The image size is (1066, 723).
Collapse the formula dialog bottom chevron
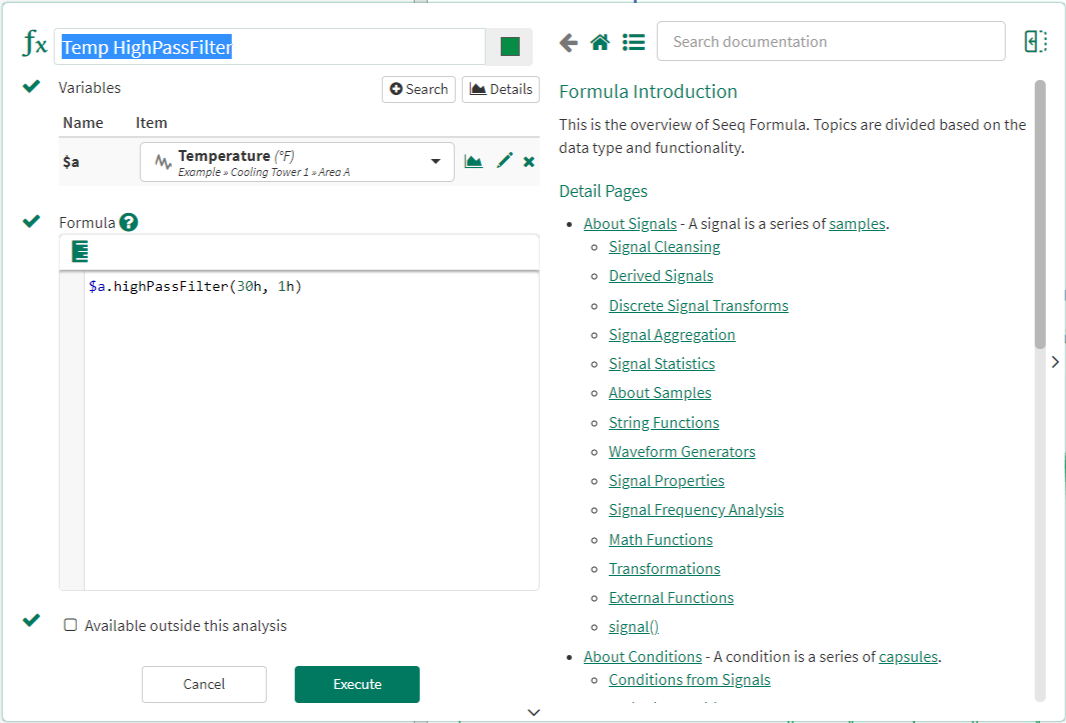click(533, 712)
